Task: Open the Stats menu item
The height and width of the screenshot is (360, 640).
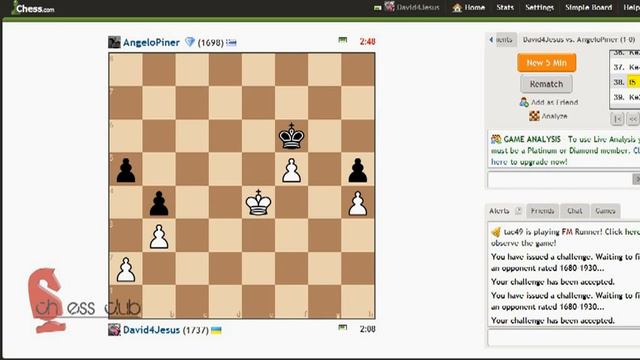Action: (505, 7)
